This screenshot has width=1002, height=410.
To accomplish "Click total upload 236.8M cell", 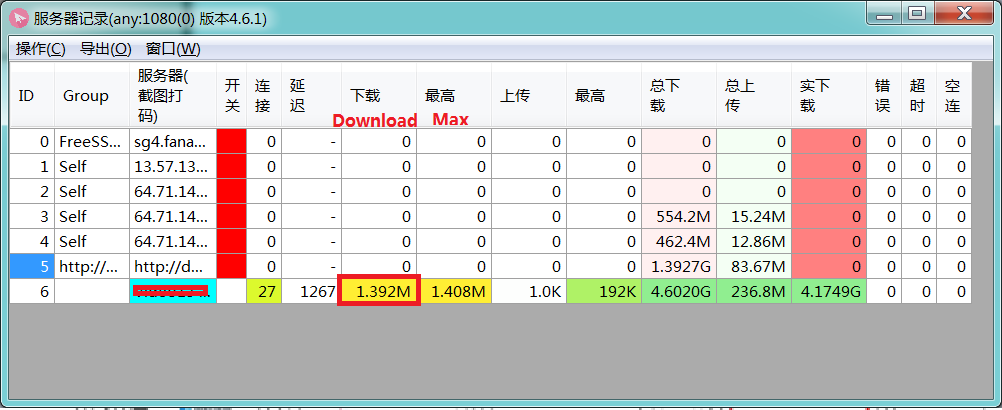I will (753, 291).
